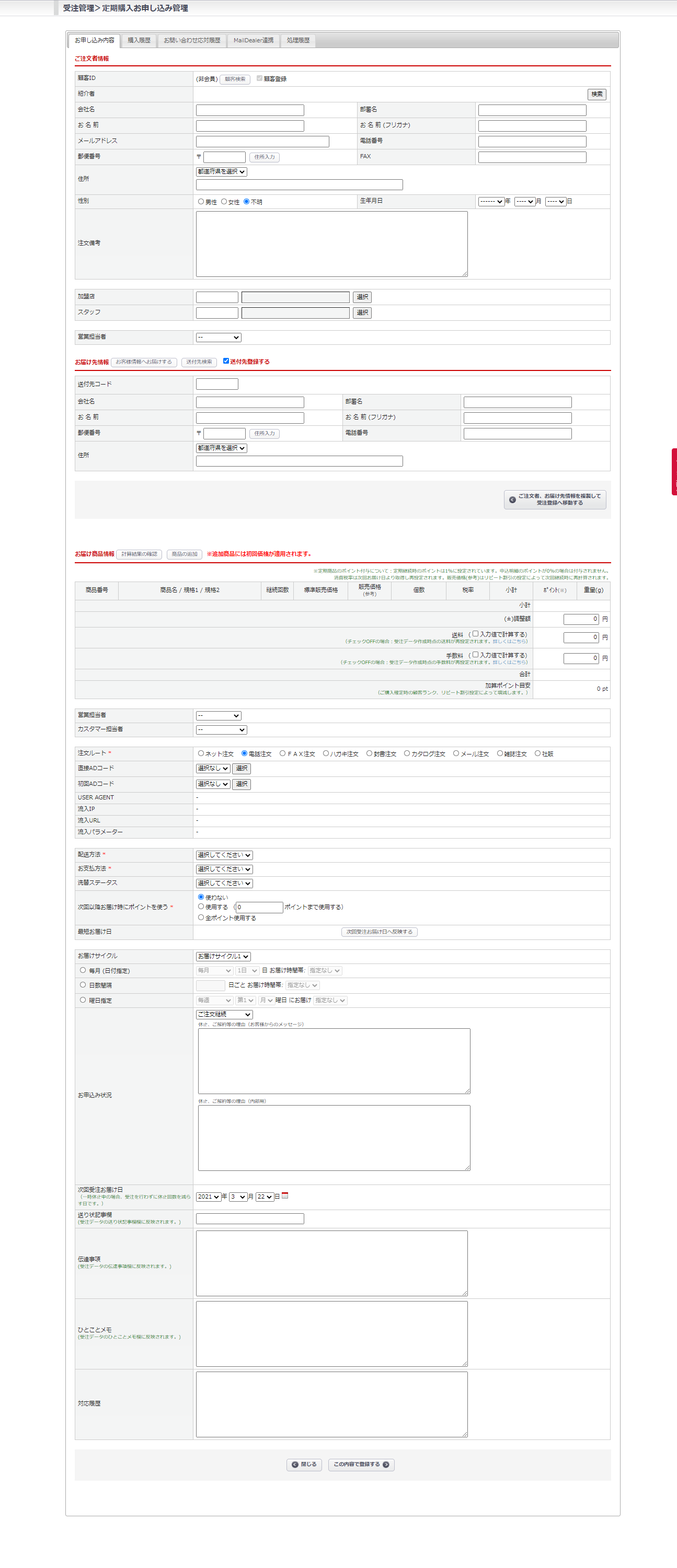Viewport: 677px width, 1568px height.
Task: Select 全ポイント使用する radio option
Action: point(201,917)
